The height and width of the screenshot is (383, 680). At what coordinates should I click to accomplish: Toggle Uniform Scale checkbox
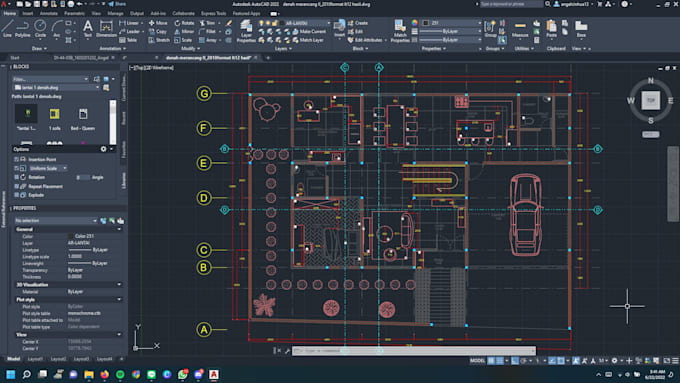pyautogui.click(x=17, y=168)
